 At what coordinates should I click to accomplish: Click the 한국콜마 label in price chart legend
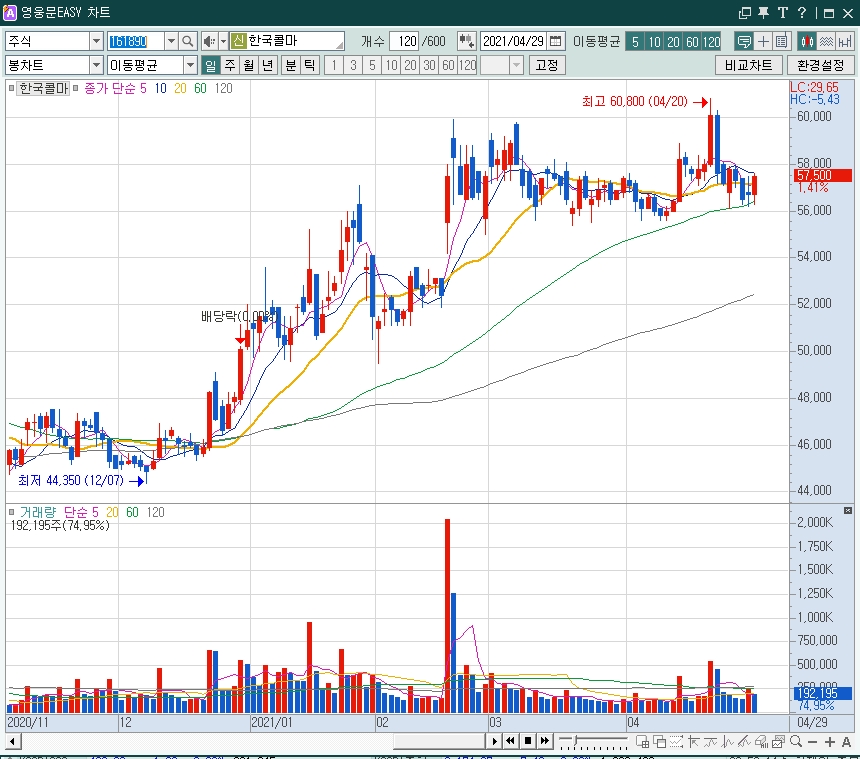pyautogui.click(x=43, y=88)
